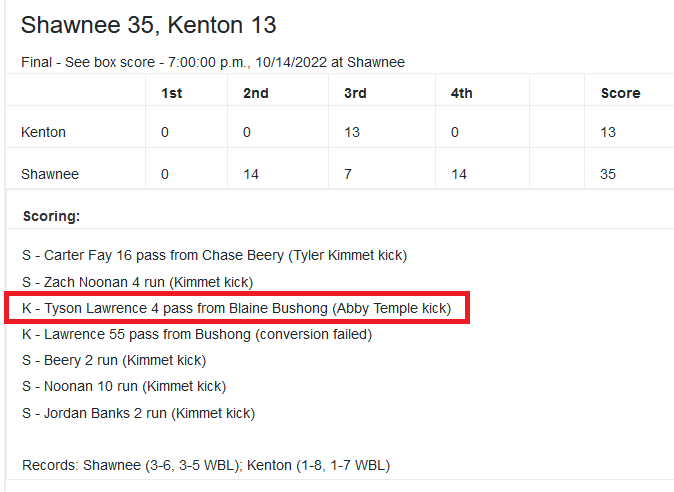674x492 pixels.
Task: Select the 2nd quarter column header
Action: click(x=256, y=93)
